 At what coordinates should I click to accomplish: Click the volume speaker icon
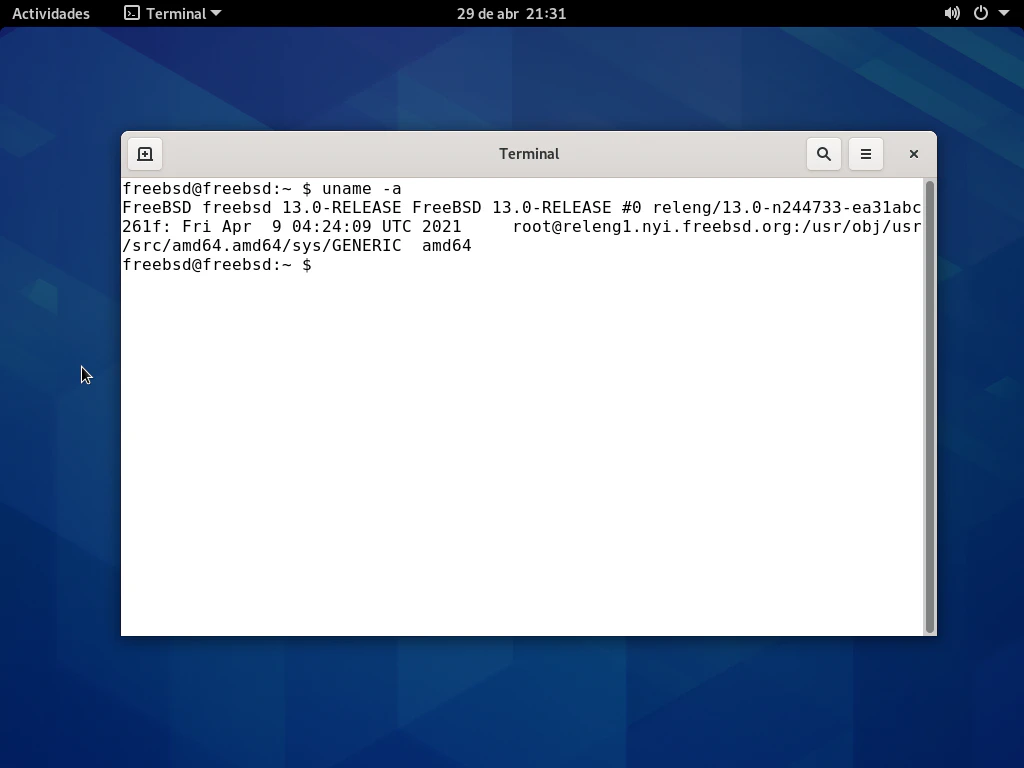[x=952, y=13]
